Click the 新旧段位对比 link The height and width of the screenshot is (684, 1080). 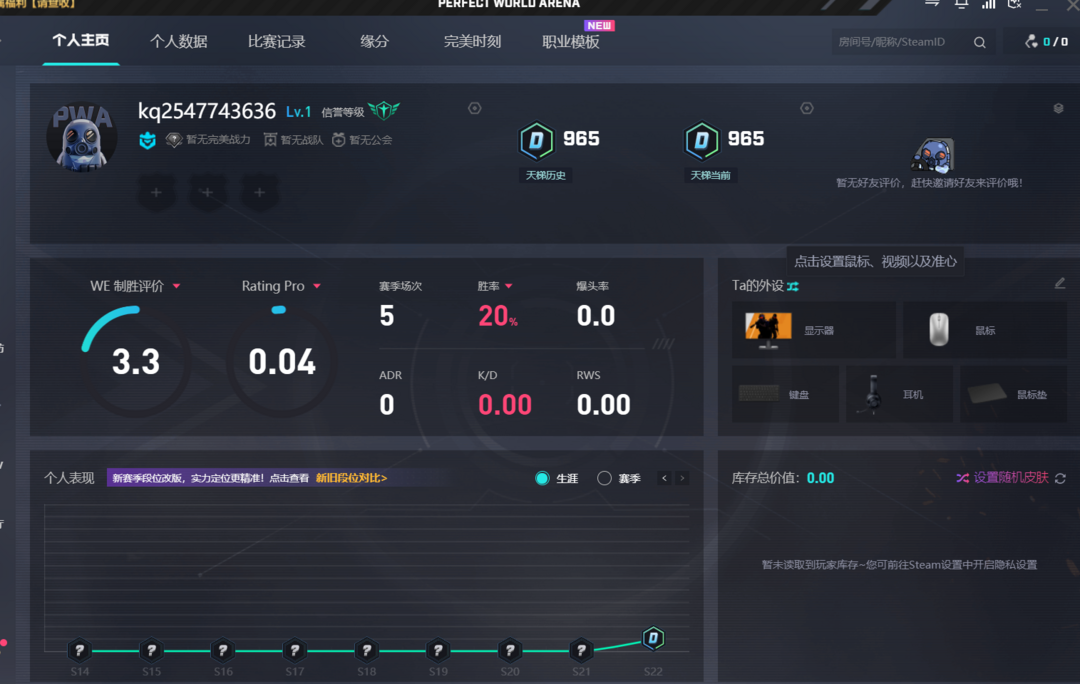coord(351,478)
